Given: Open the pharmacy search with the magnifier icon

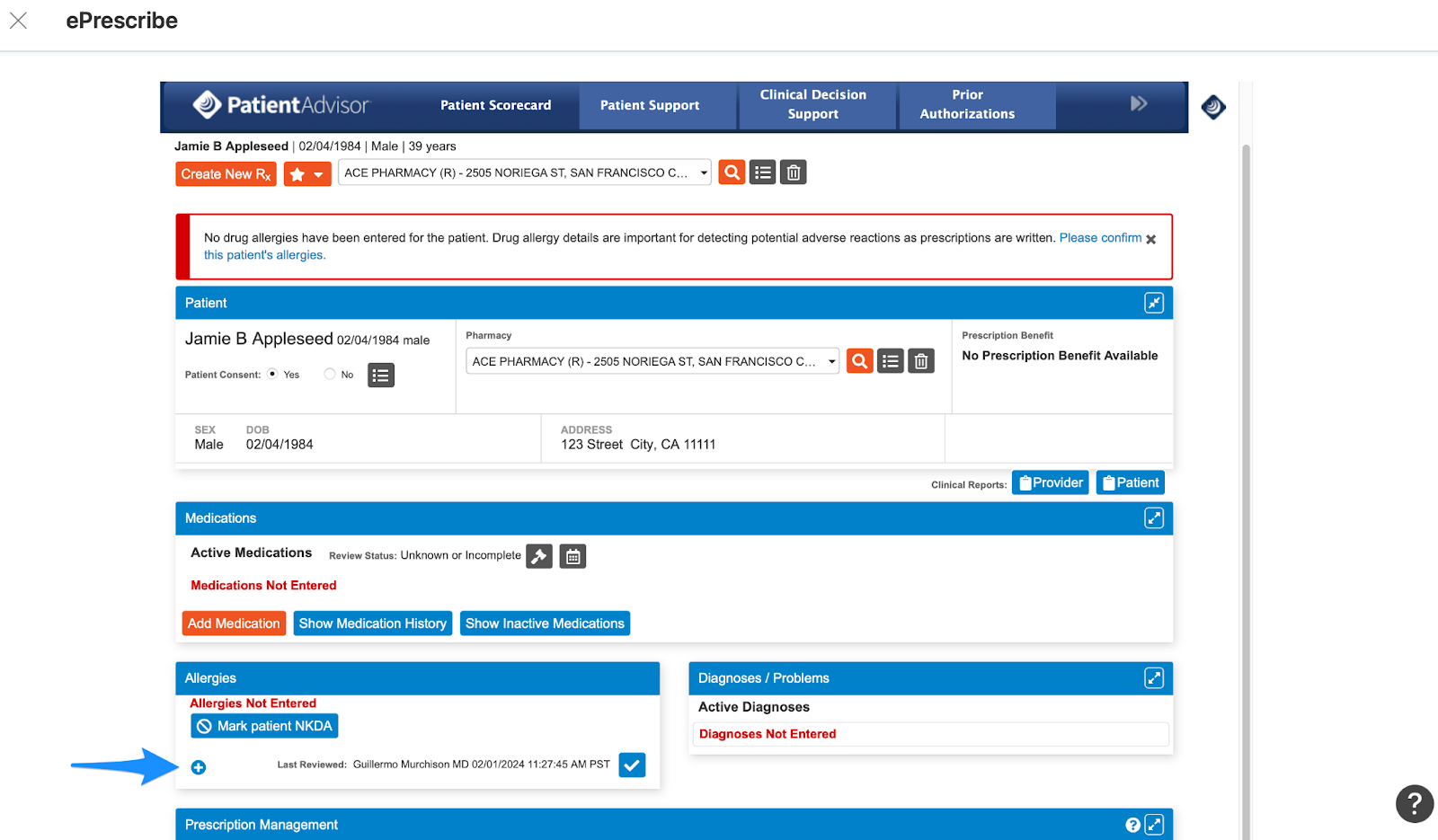Looking at the screenshot, I should pyautogui.click(x=731, y=172).
